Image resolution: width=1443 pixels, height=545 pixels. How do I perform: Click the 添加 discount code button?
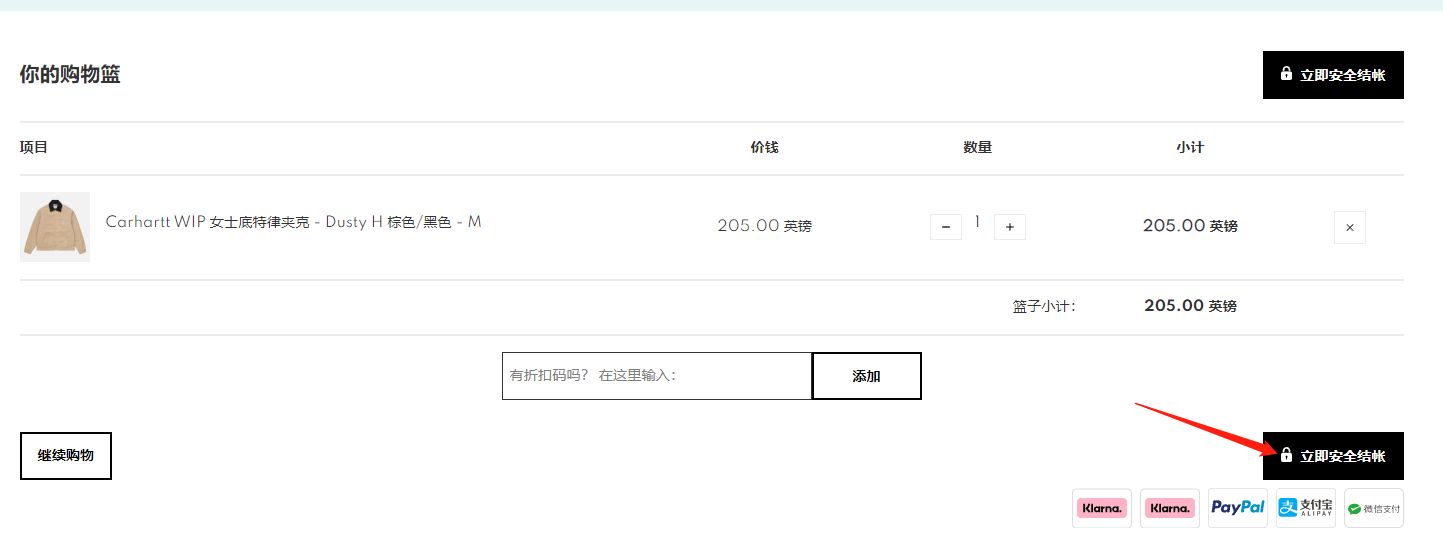tap(866, 376)
